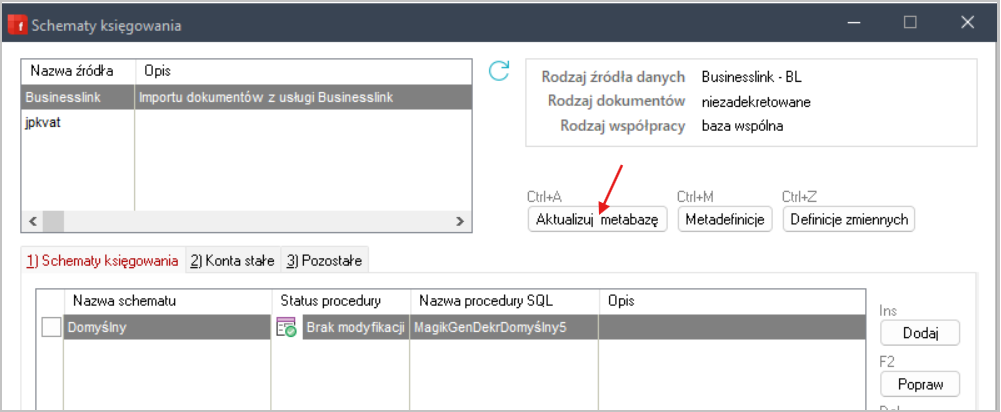
Task: Click the Dodaj button
Action: pos(920,332)
